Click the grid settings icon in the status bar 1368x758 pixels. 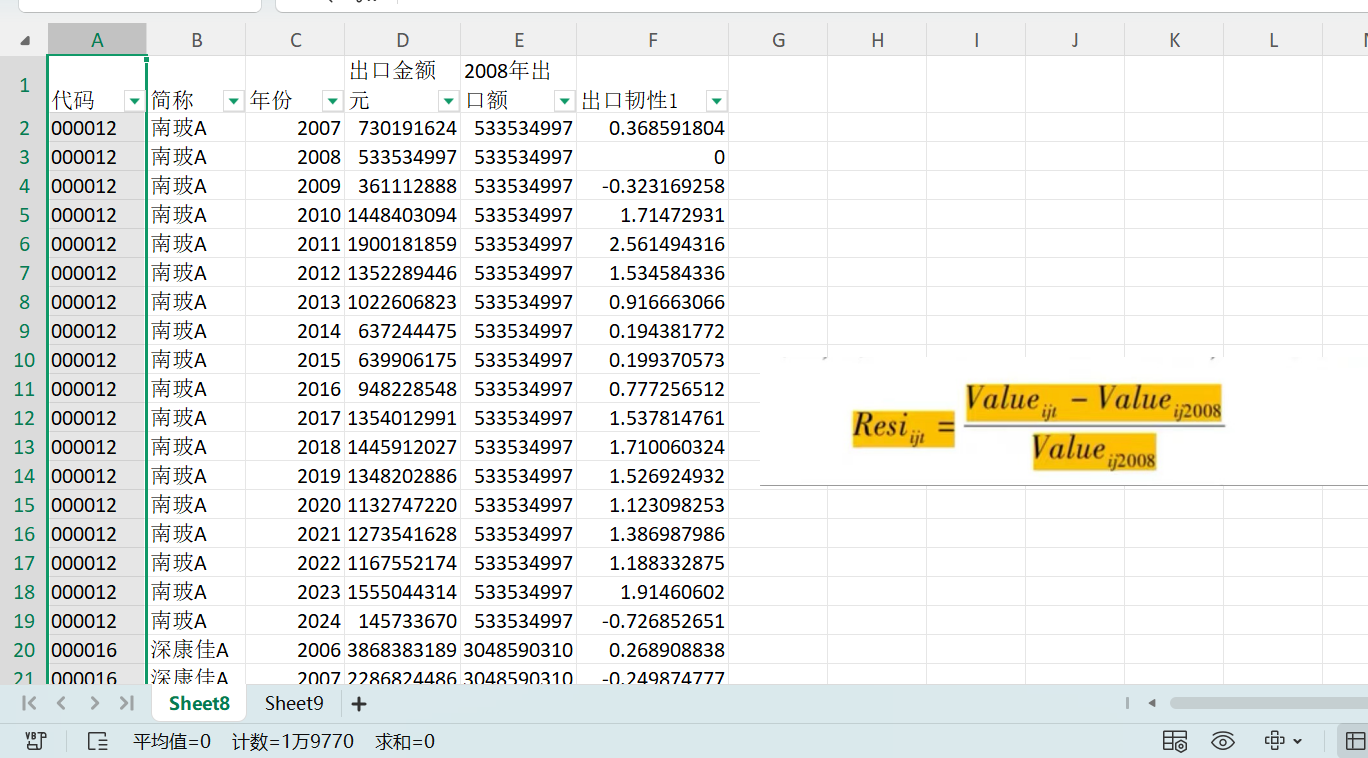click(x=1175, y=741)
